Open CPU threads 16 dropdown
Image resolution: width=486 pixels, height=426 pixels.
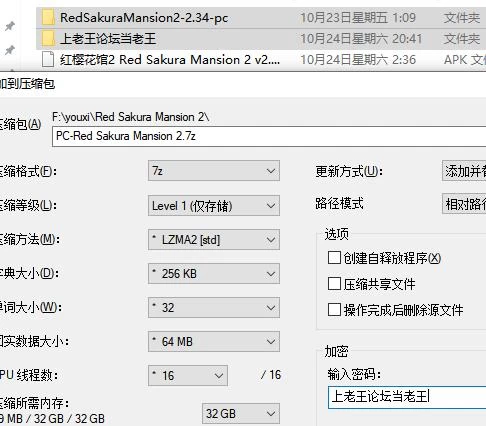click(188, 376)
